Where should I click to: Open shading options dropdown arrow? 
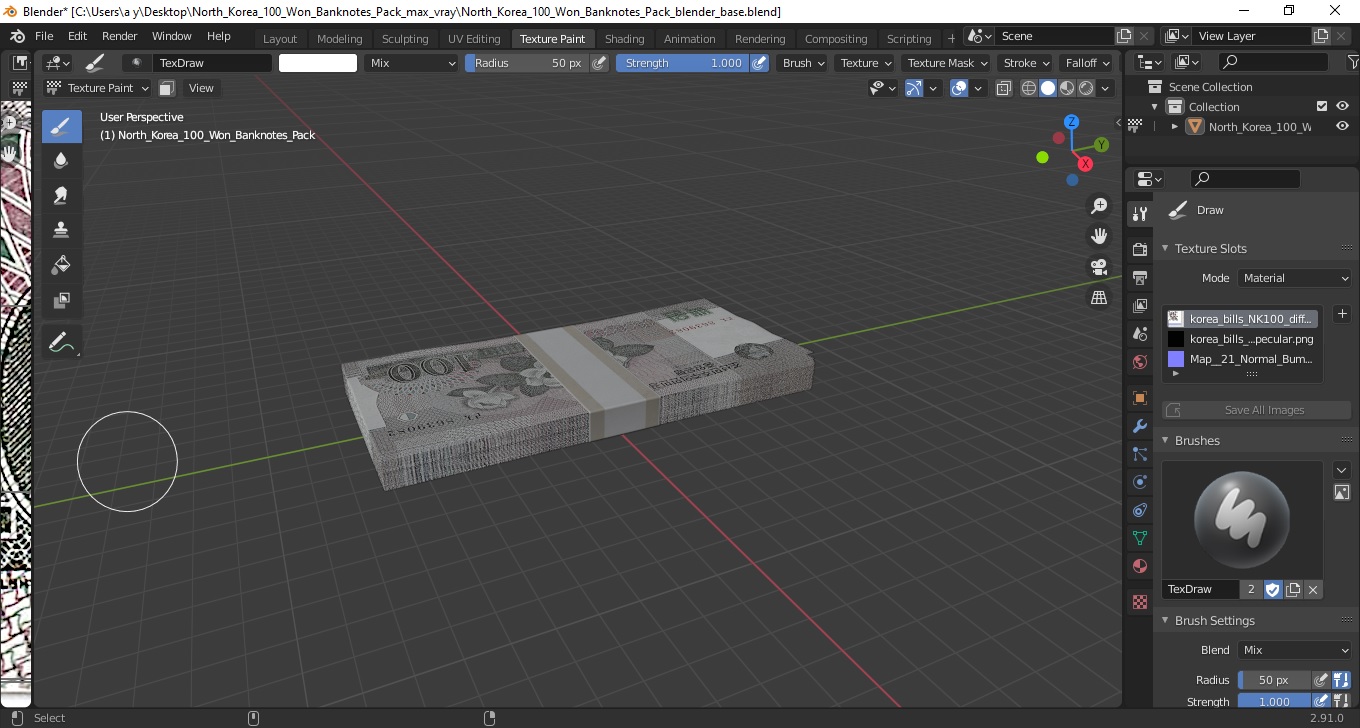coord(1106,88)
